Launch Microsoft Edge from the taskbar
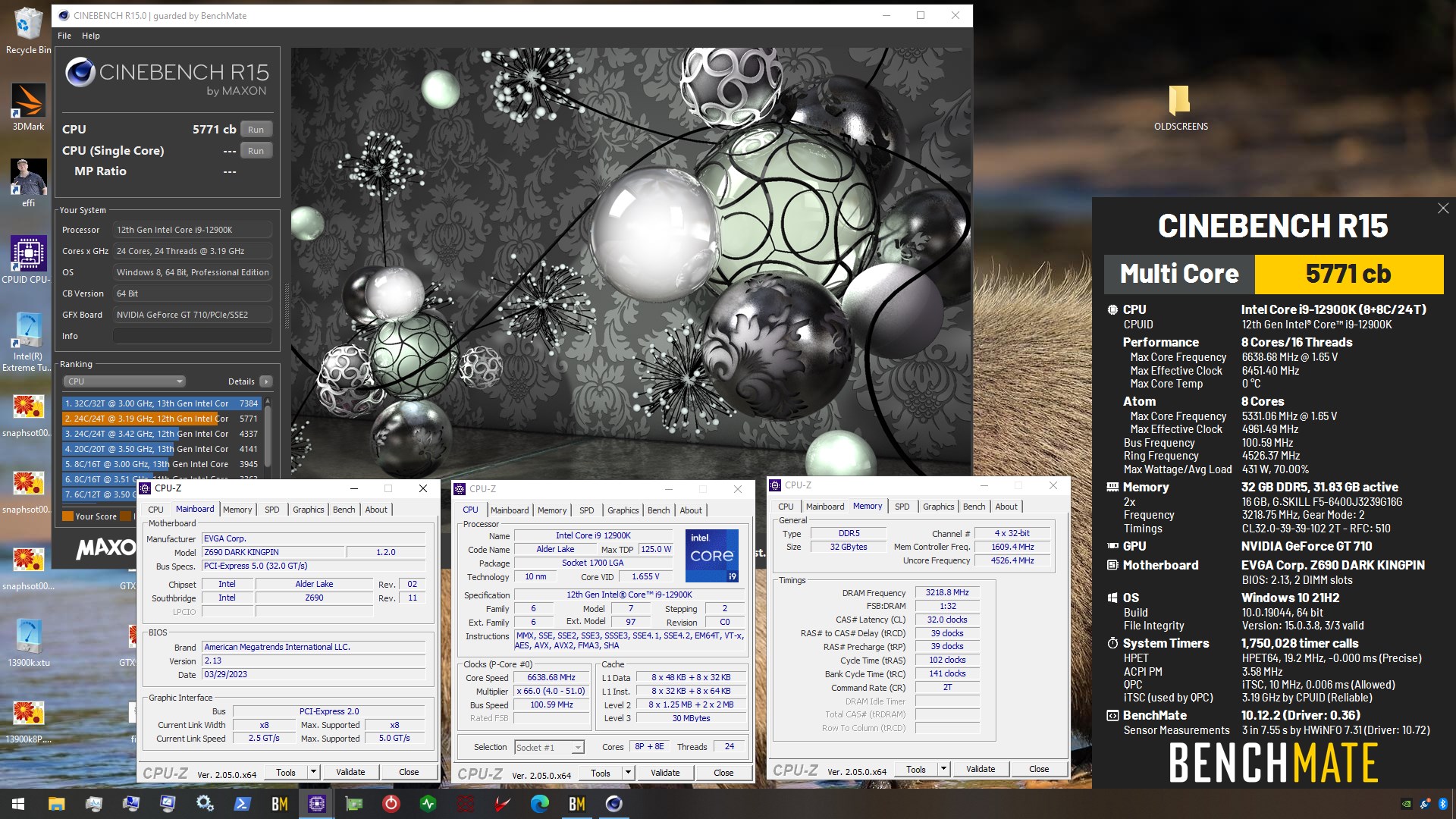This screenshot has width=1456, height=819. click(539, 804)
